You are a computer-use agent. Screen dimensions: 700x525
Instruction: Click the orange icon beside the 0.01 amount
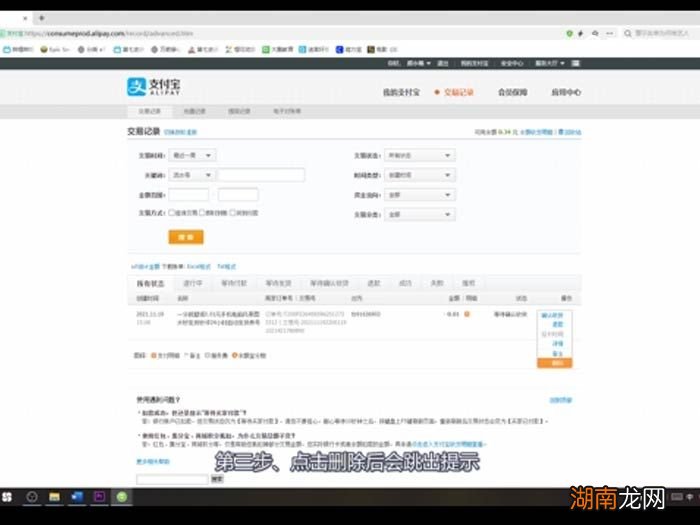click(467, 314)
